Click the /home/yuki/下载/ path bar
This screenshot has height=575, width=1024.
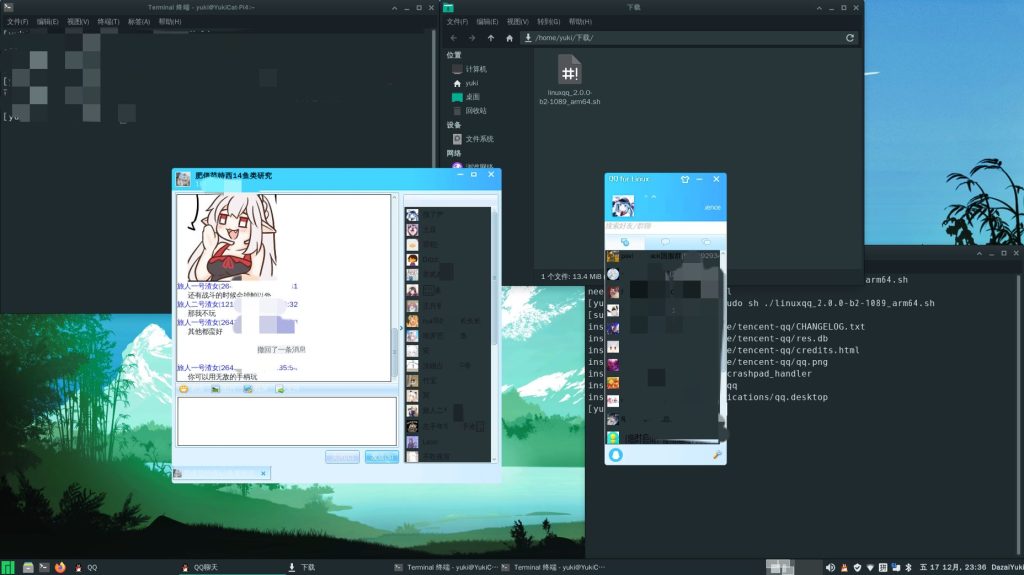pos(680,38)
